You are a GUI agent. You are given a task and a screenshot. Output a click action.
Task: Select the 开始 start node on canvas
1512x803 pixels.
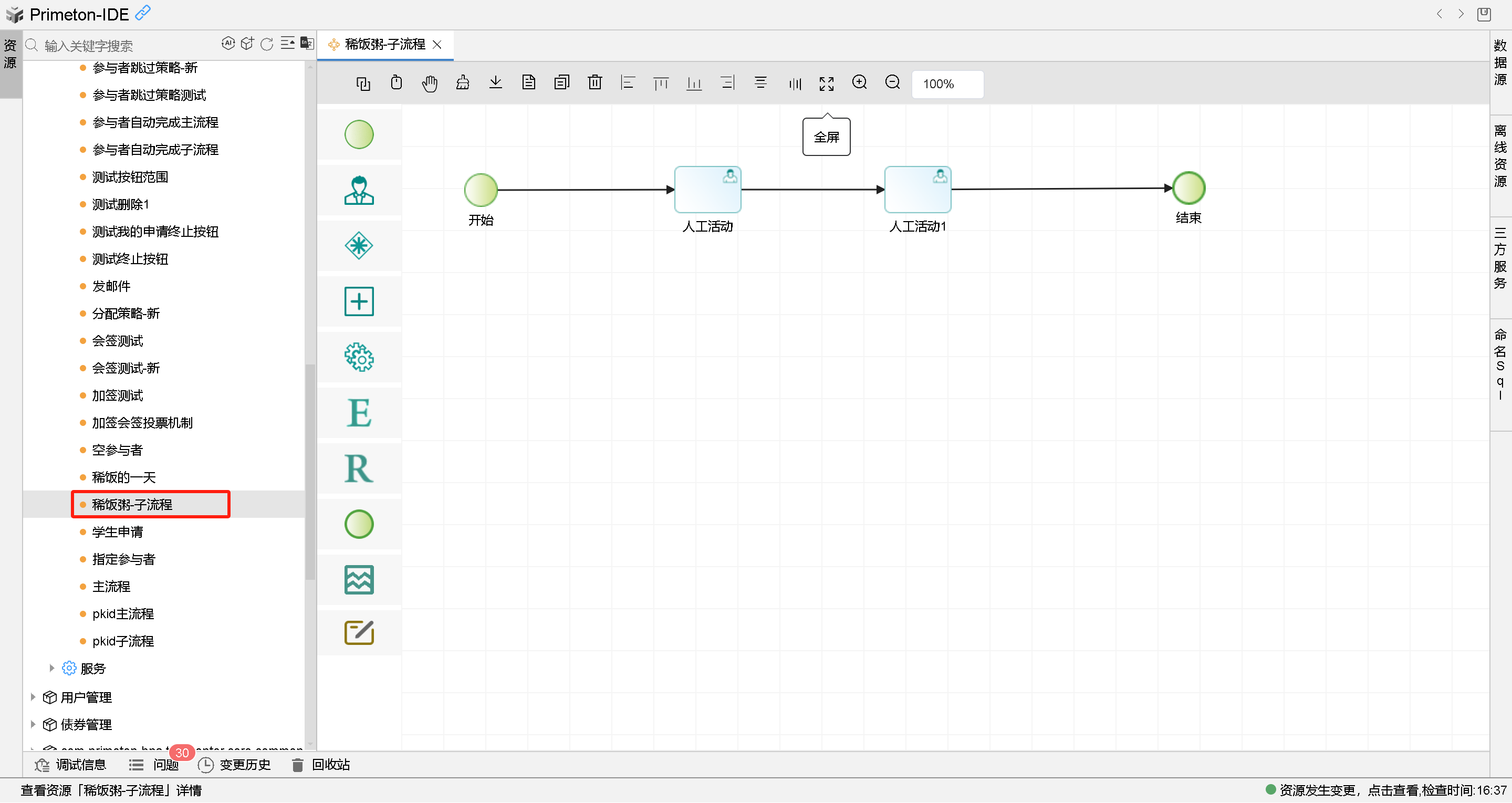481,190
